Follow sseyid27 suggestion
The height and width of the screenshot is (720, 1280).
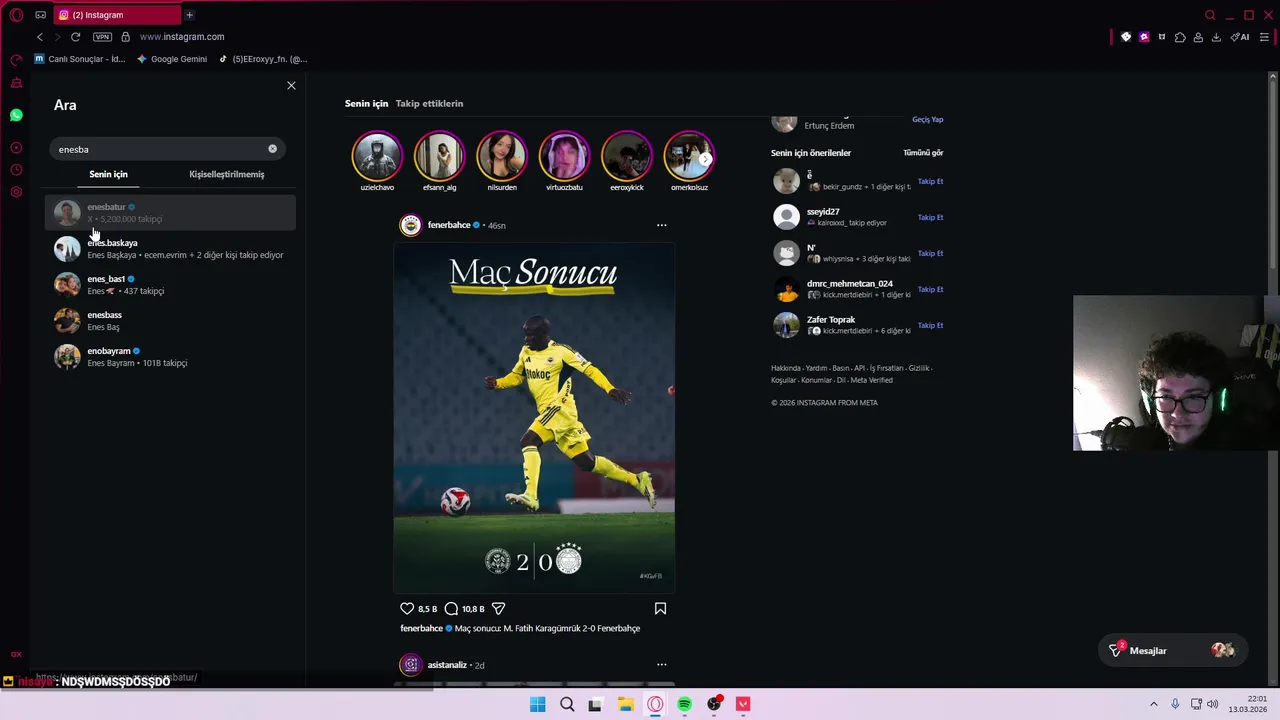click(930, 217)
